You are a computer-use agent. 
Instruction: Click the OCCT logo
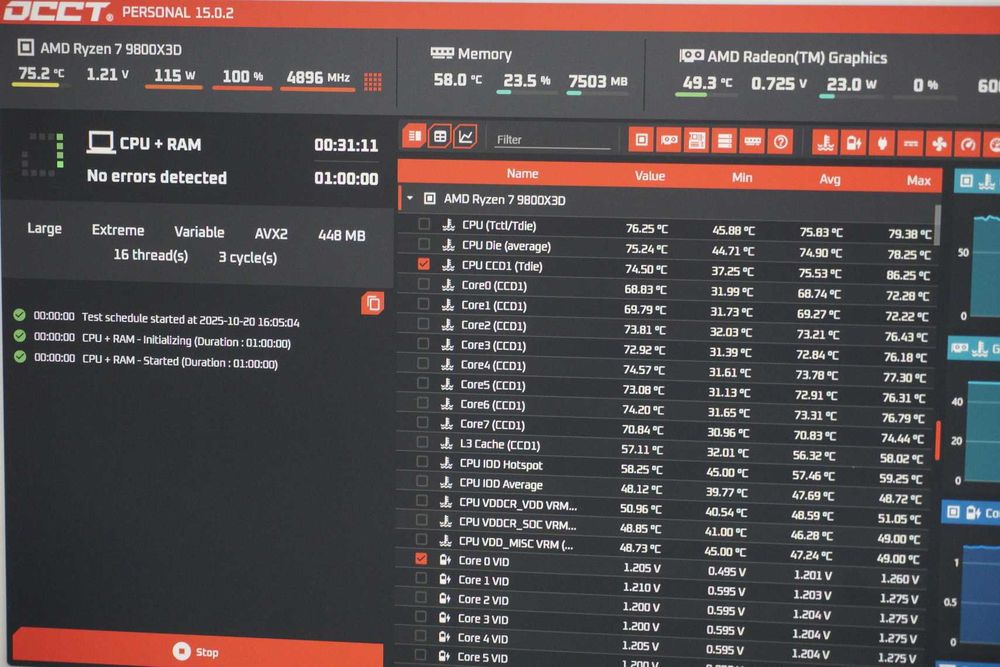(x=59, y=11)
